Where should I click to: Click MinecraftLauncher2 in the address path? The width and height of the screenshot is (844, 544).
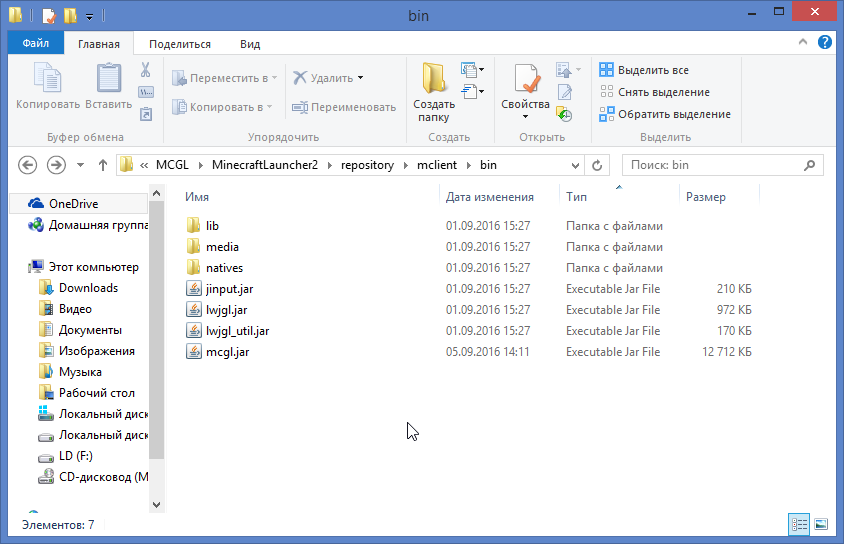click(x=265, y=165)
